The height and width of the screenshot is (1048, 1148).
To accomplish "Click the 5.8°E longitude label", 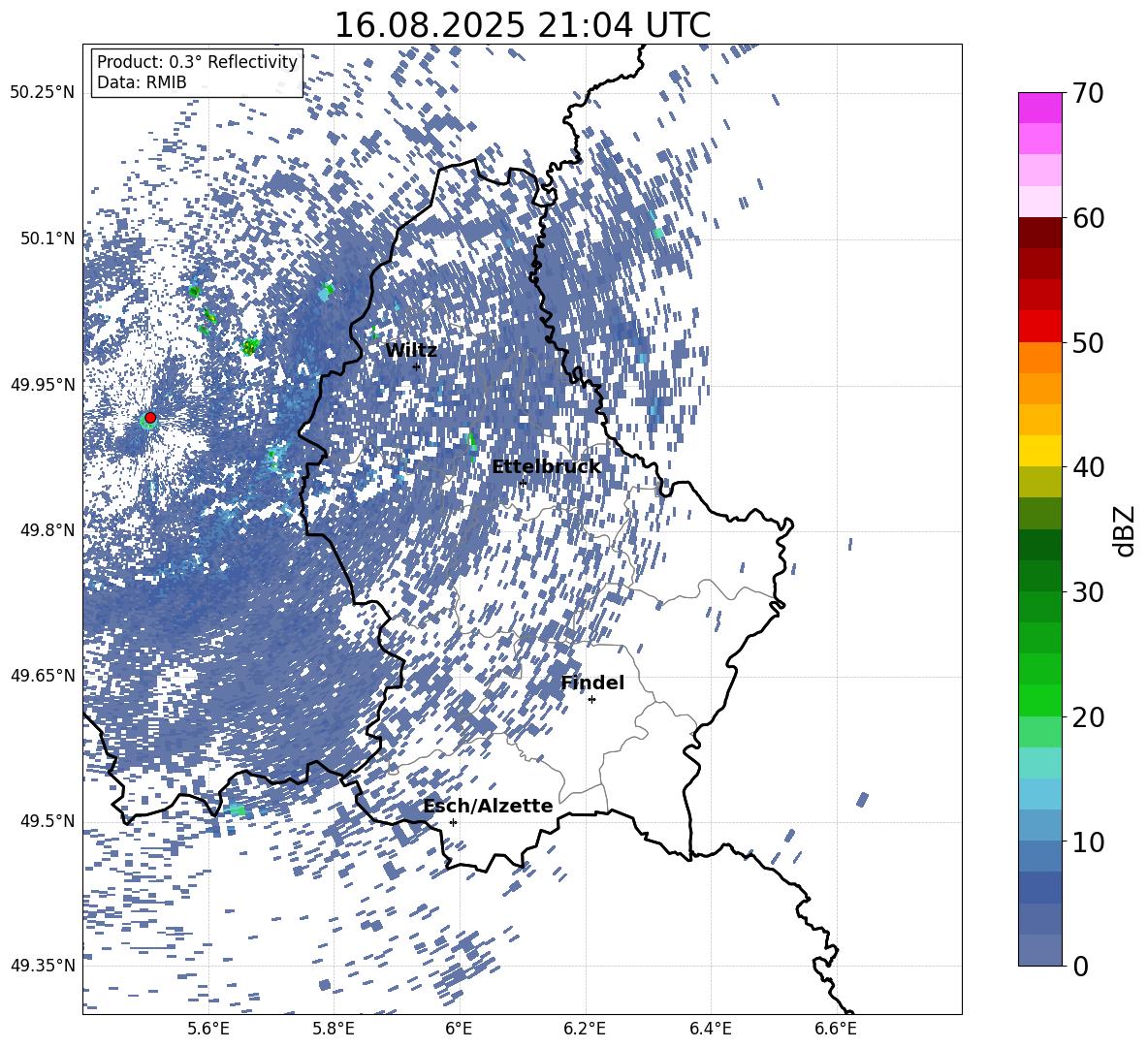I will tap(334, 1029).
